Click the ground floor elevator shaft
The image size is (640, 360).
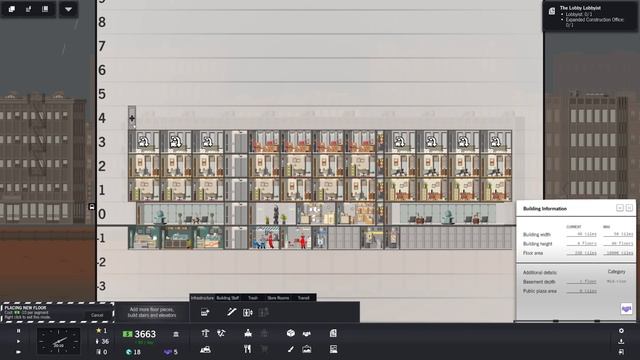[236, 214]
